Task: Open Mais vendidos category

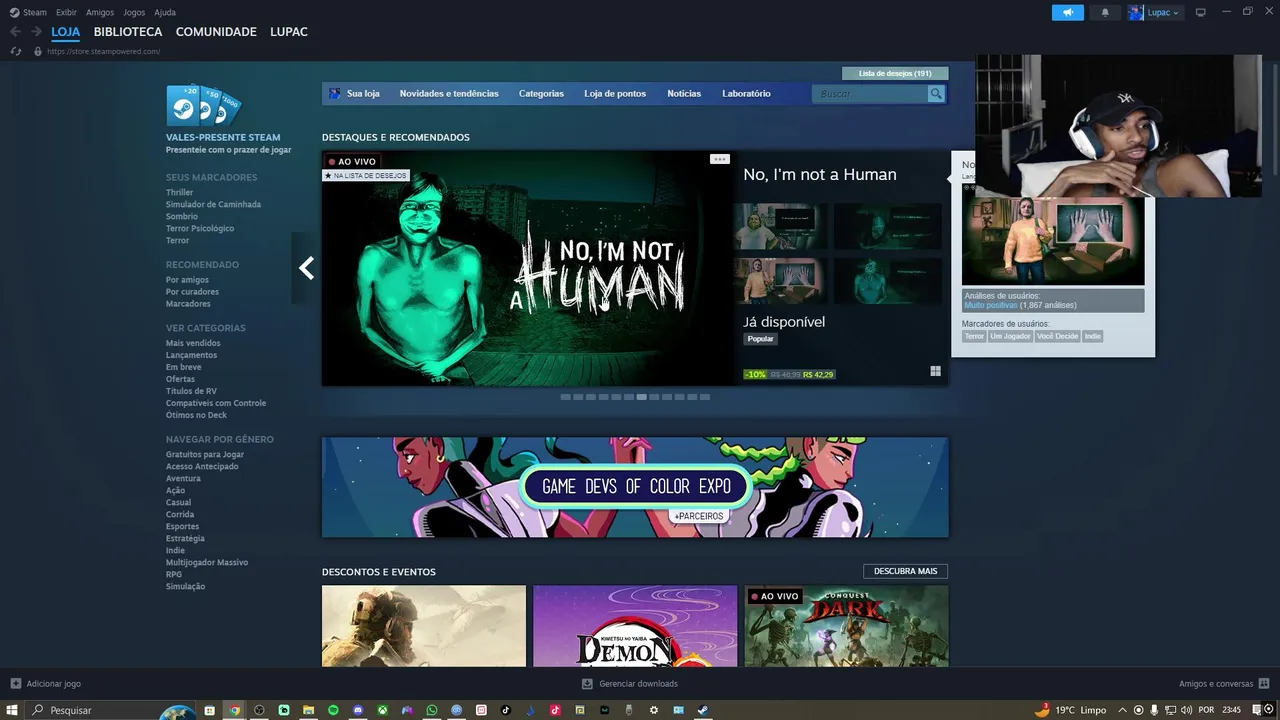Action: (x=193, y=343)
